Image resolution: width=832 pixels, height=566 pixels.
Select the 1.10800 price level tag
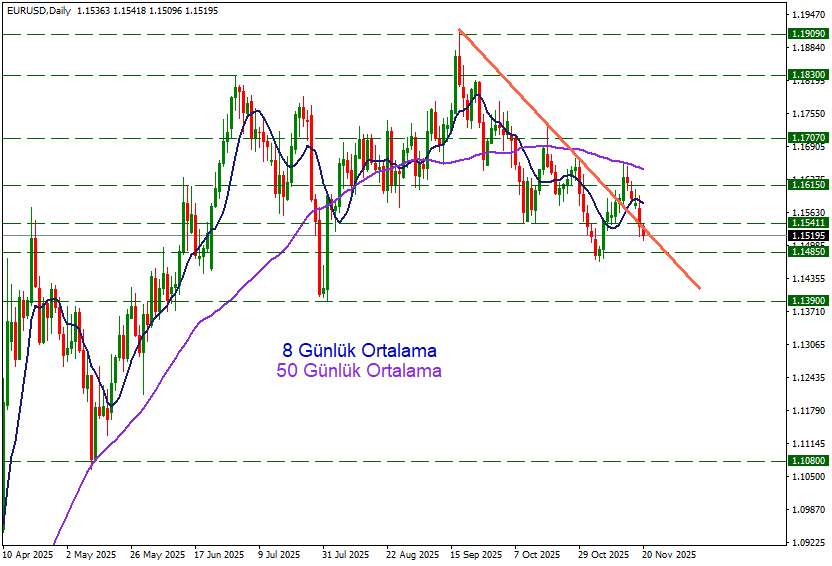tap(807, 461)
